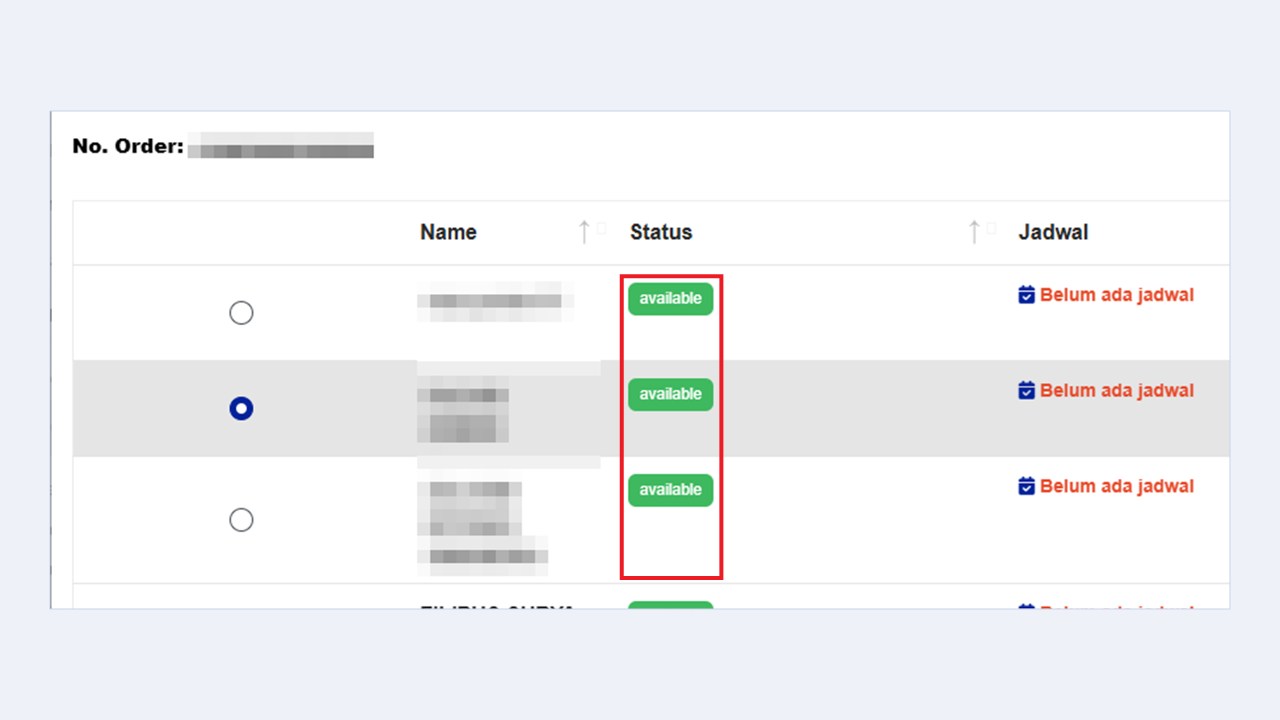Open 'Belum ada jadwal' in the highlighted row
The height and width of the screenshot is (720, 1280).
tap(1117, 390)
